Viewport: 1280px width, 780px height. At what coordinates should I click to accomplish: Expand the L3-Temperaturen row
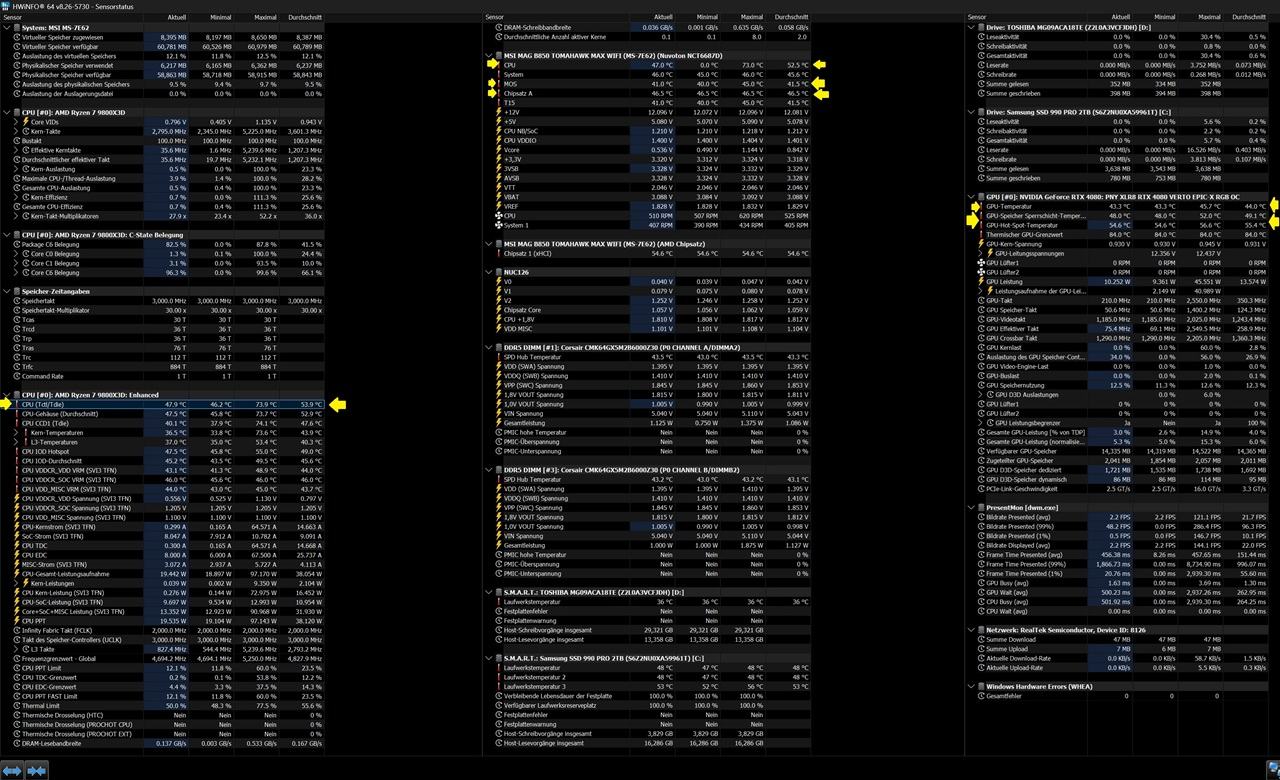point(15,442)
